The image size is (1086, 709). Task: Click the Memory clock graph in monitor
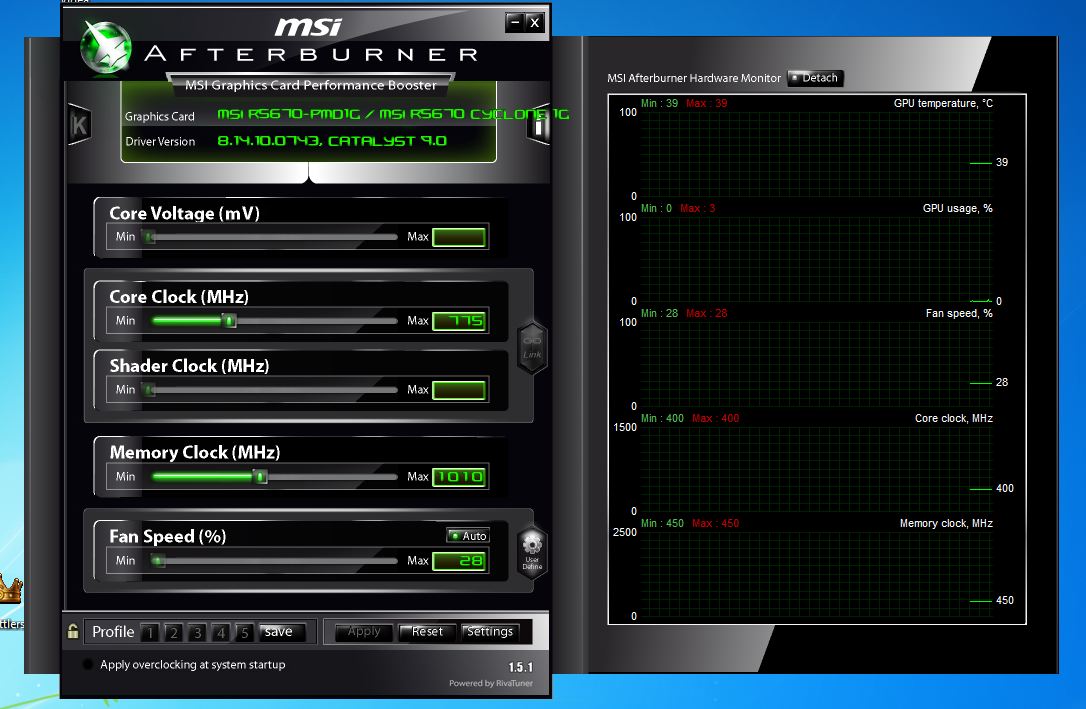coord(816,575)
